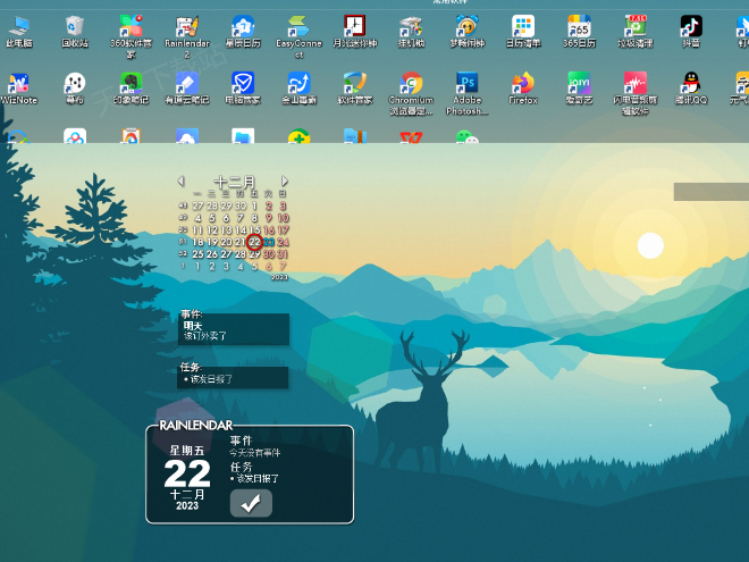Open the WizNote shortcut
Viewport: 749px width, 562px height.
click(19, 88)
